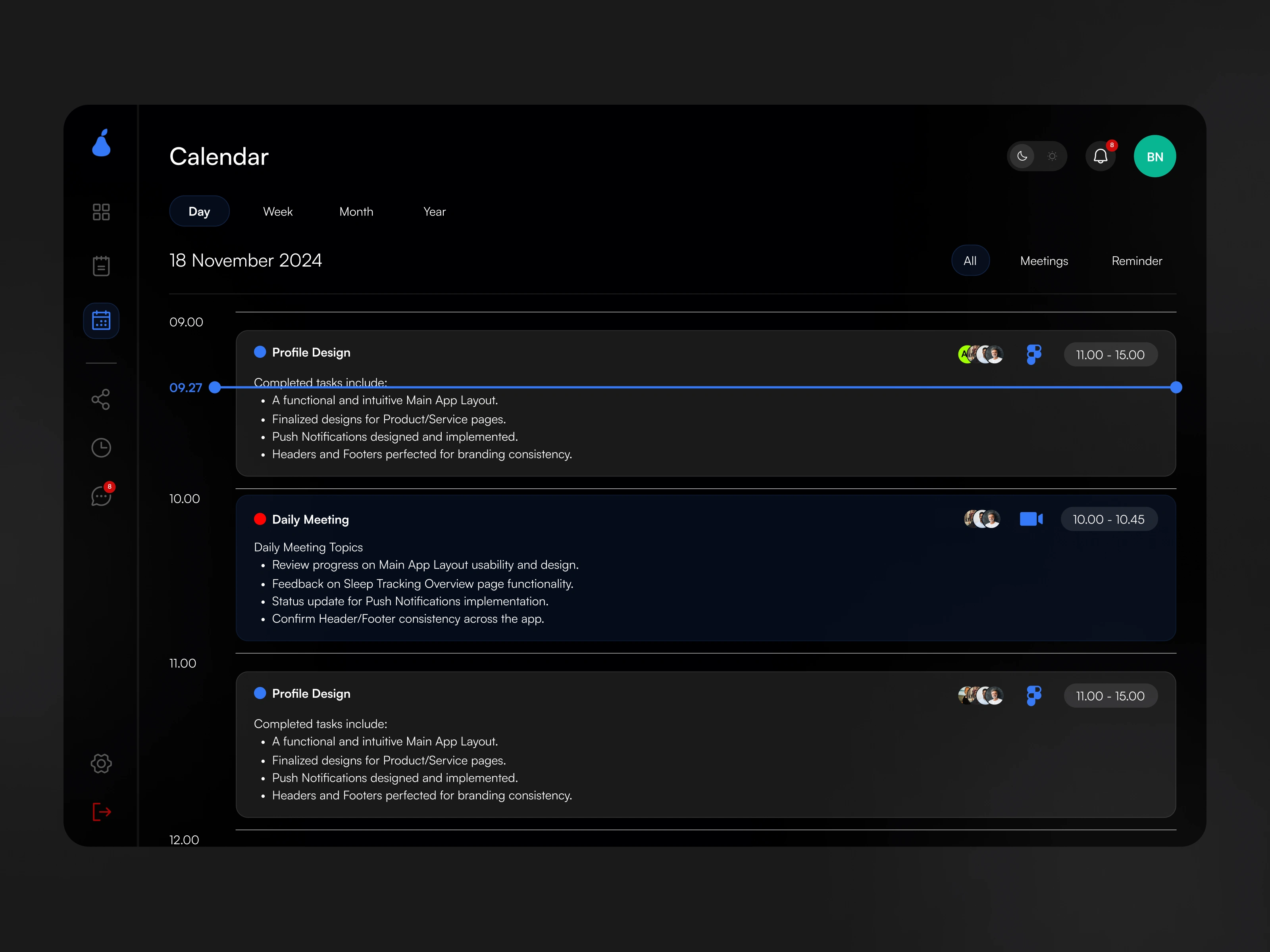Open the notifications bell
1270x952 pixels.
tap(1100, 156)
